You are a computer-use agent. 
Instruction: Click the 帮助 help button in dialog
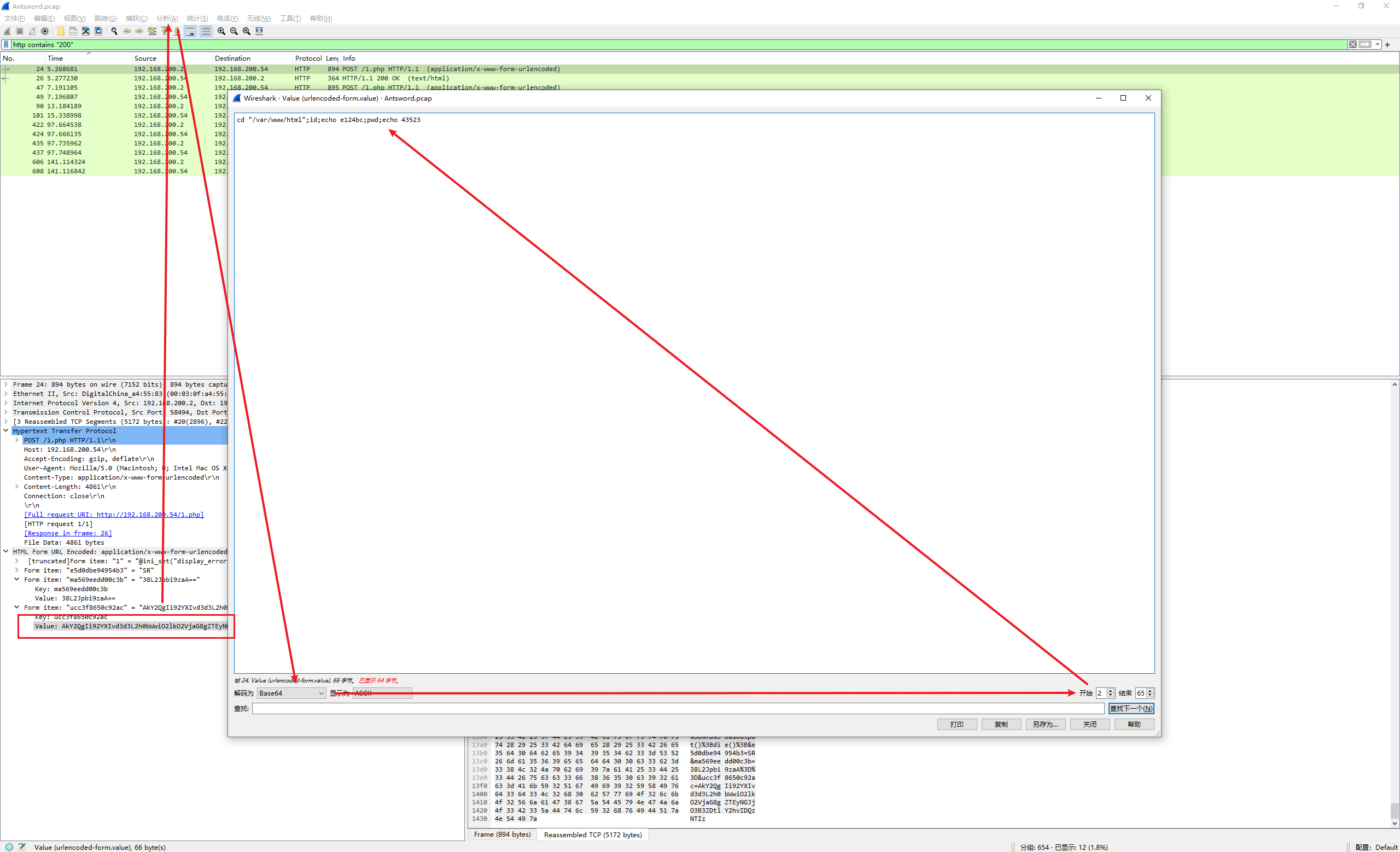(1134, 724)
